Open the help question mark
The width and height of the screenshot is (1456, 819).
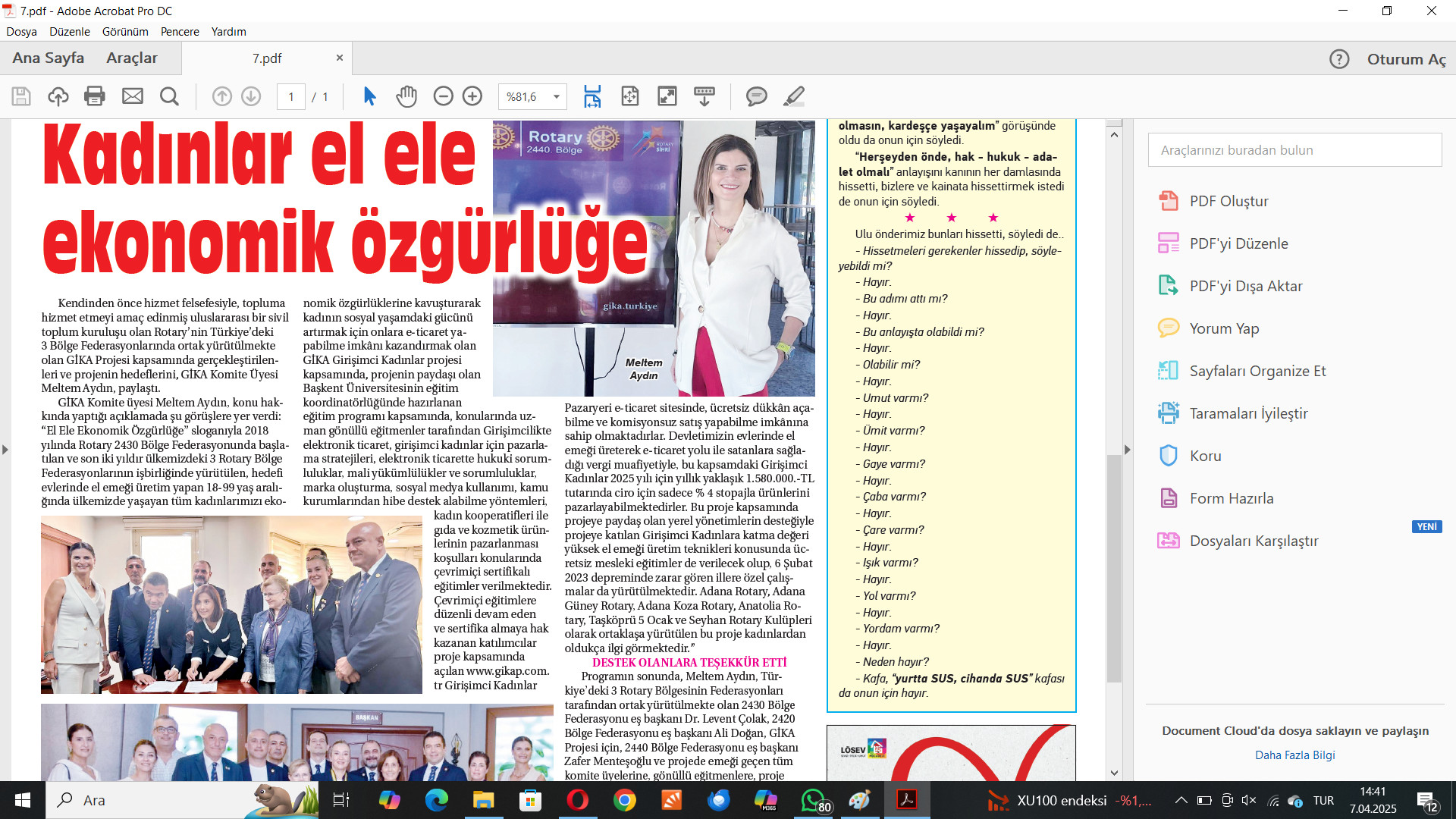[1339, 59]
